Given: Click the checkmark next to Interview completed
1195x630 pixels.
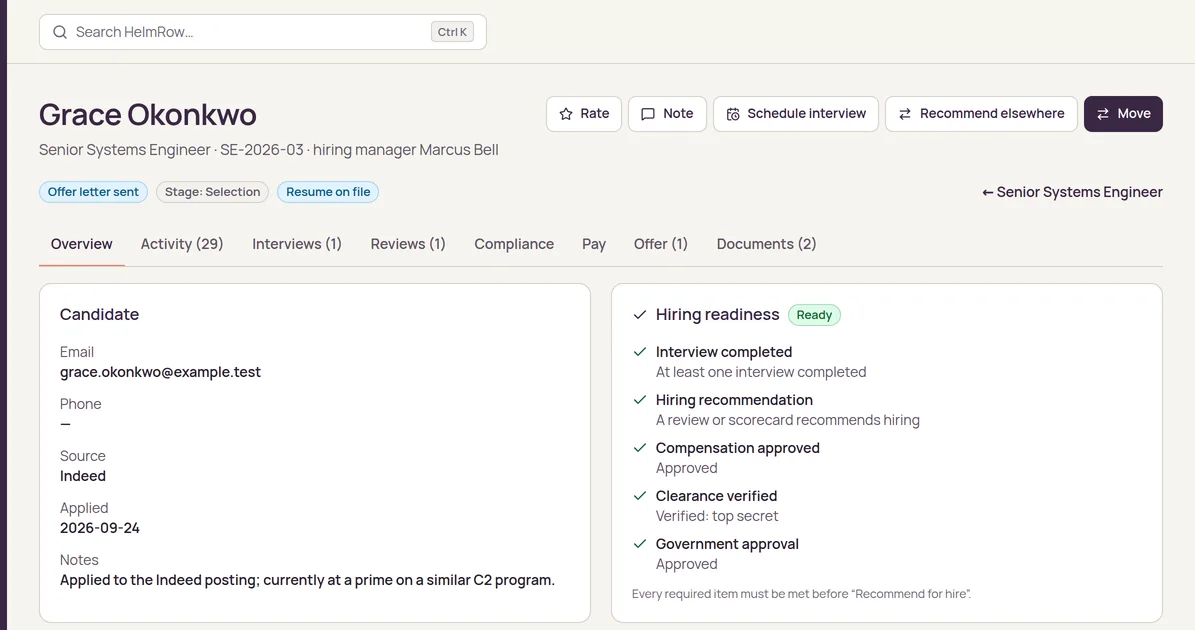Looking at the screenshot, I should coord(639,352).
